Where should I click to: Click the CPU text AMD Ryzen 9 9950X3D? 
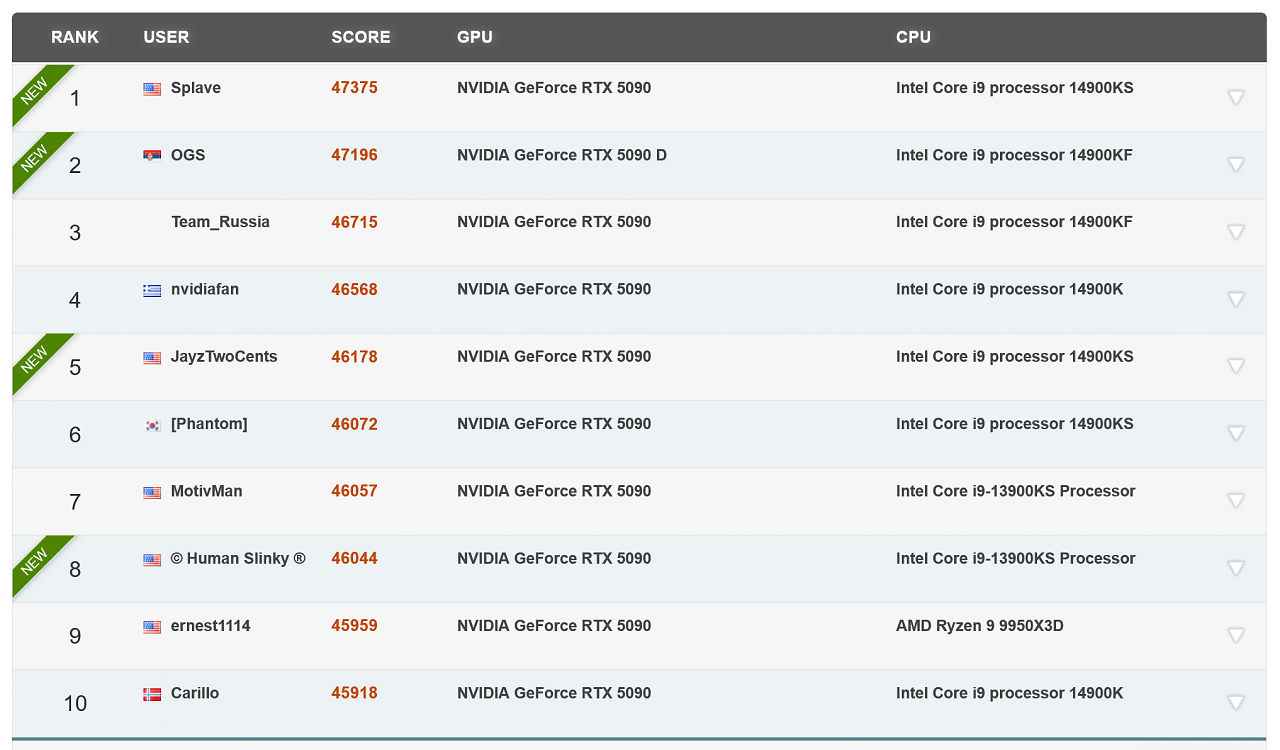(980, 626)
